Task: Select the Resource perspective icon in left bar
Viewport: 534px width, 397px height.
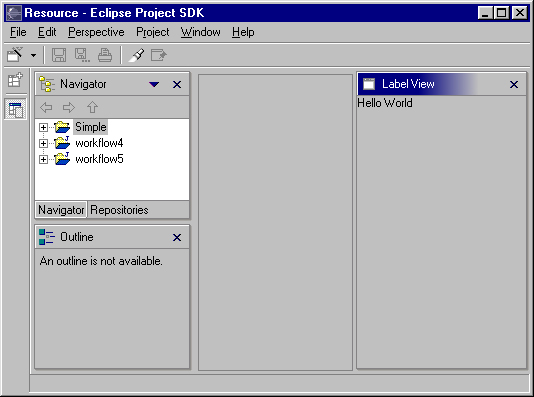Action: [x=15, y=109]
